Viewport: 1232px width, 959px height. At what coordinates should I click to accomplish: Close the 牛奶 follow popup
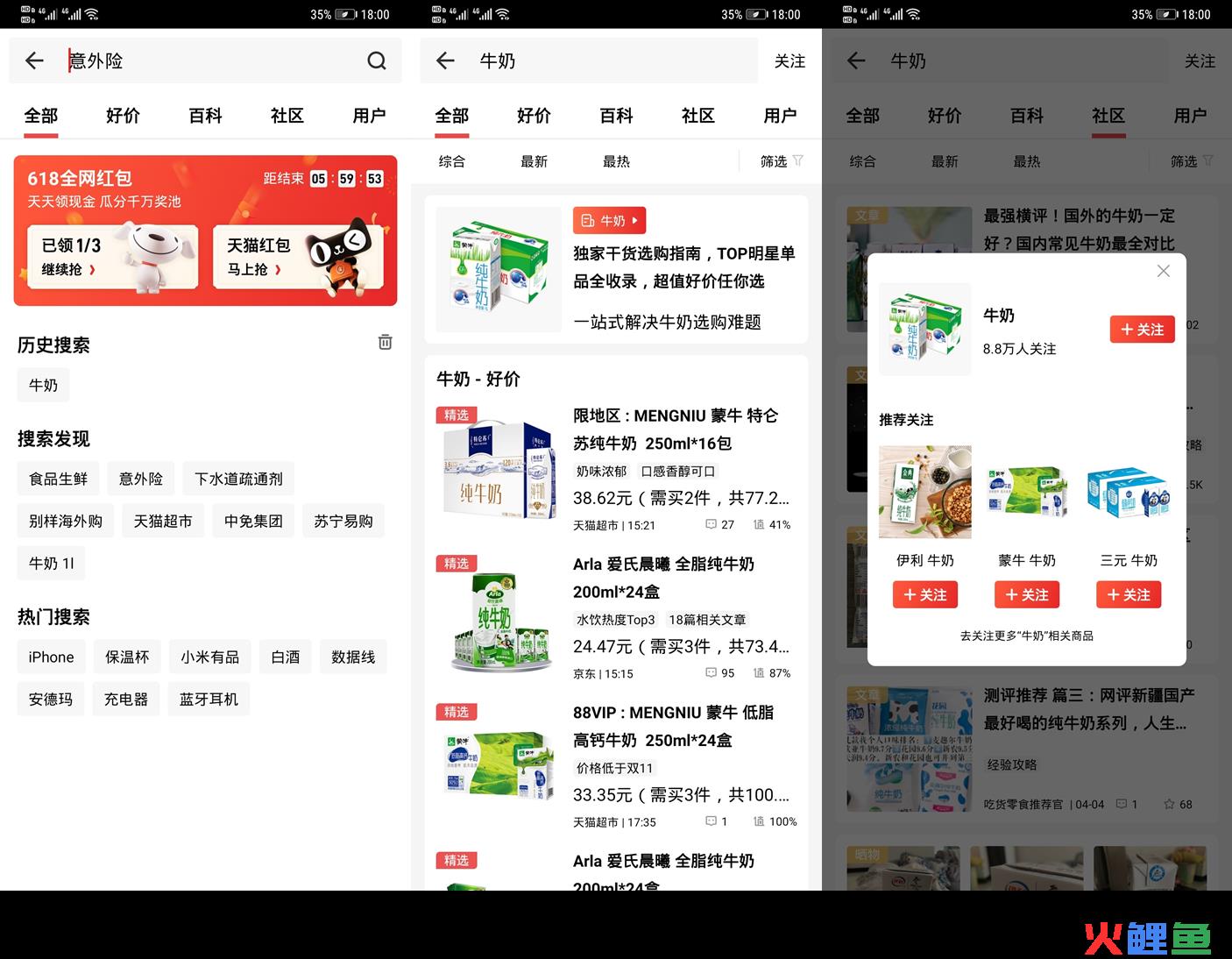point(1163,271)
